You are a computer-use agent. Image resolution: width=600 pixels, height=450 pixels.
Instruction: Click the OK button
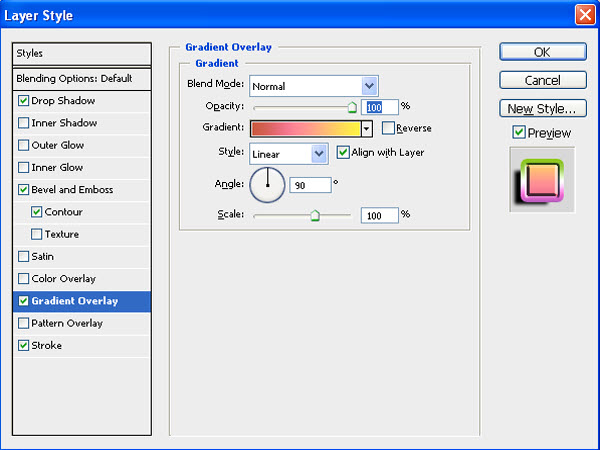[542, 52]
